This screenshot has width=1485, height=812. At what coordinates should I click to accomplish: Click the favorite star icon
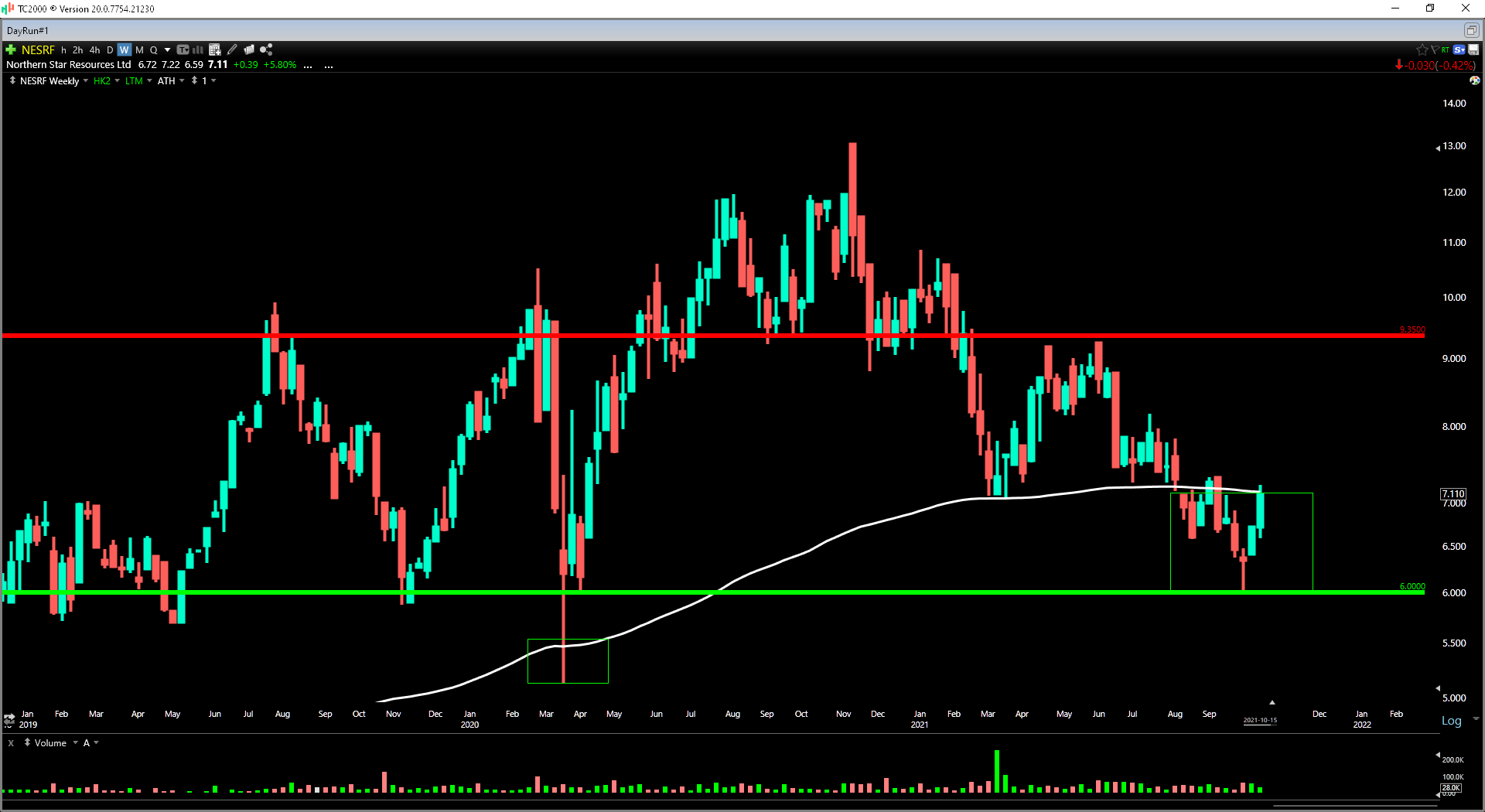(x=1422, y=49)
